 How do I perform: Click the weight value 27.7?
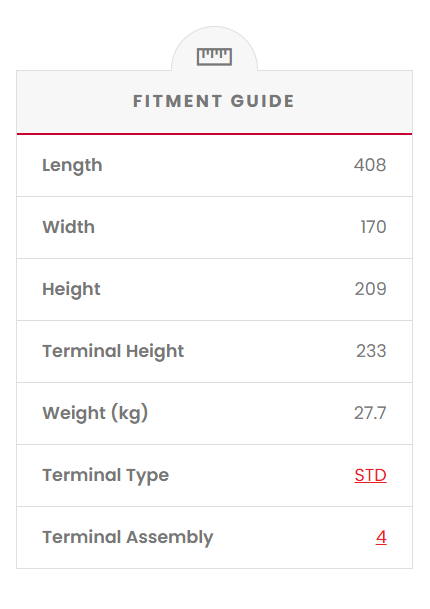coord(370,413)
